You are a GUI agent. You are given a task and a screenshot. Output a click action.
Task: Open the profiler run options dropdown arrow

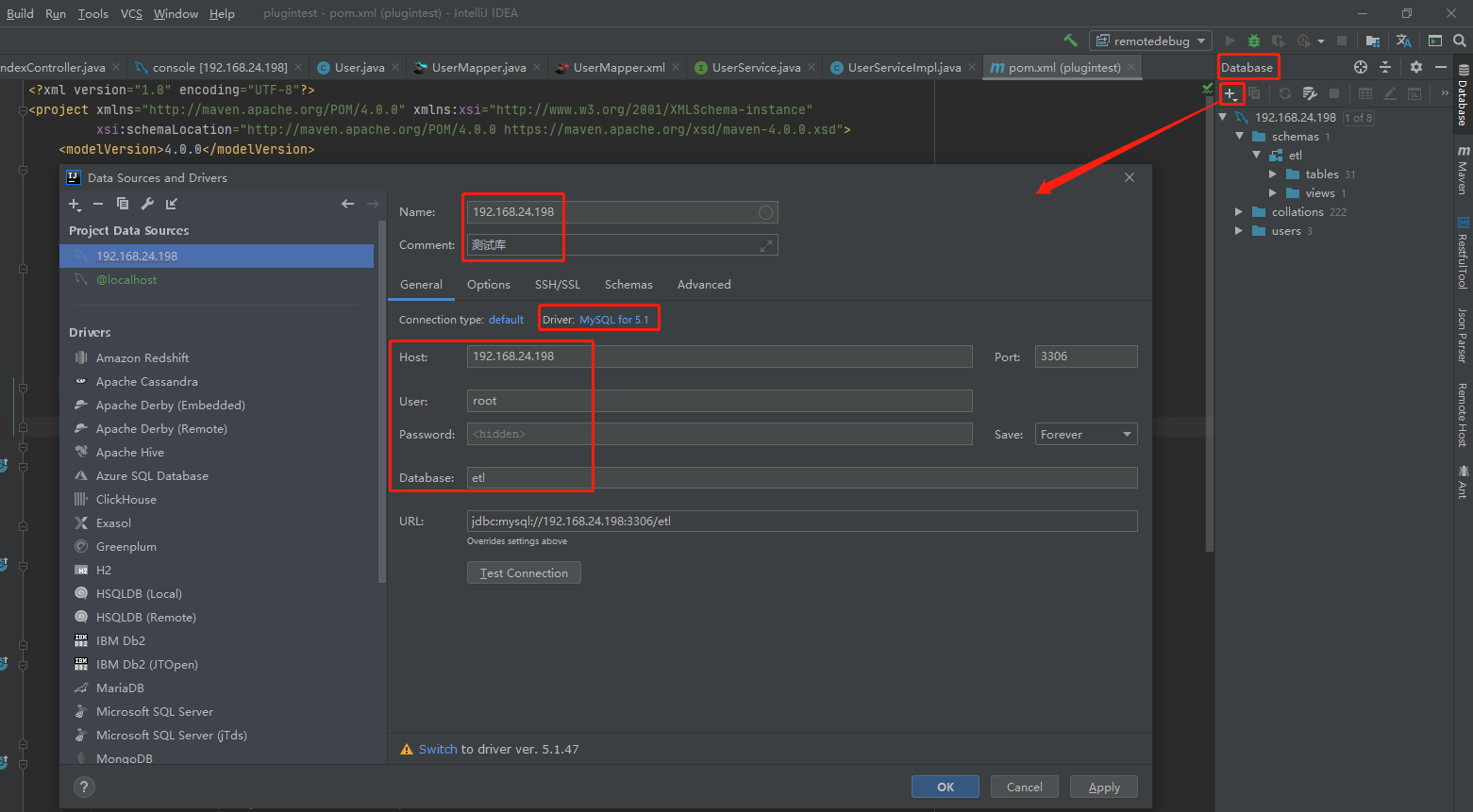(x=1321, y=41)
